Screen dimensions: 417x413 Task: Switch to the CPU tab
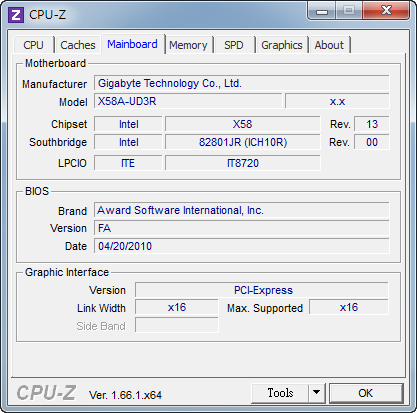click(33, 45)
